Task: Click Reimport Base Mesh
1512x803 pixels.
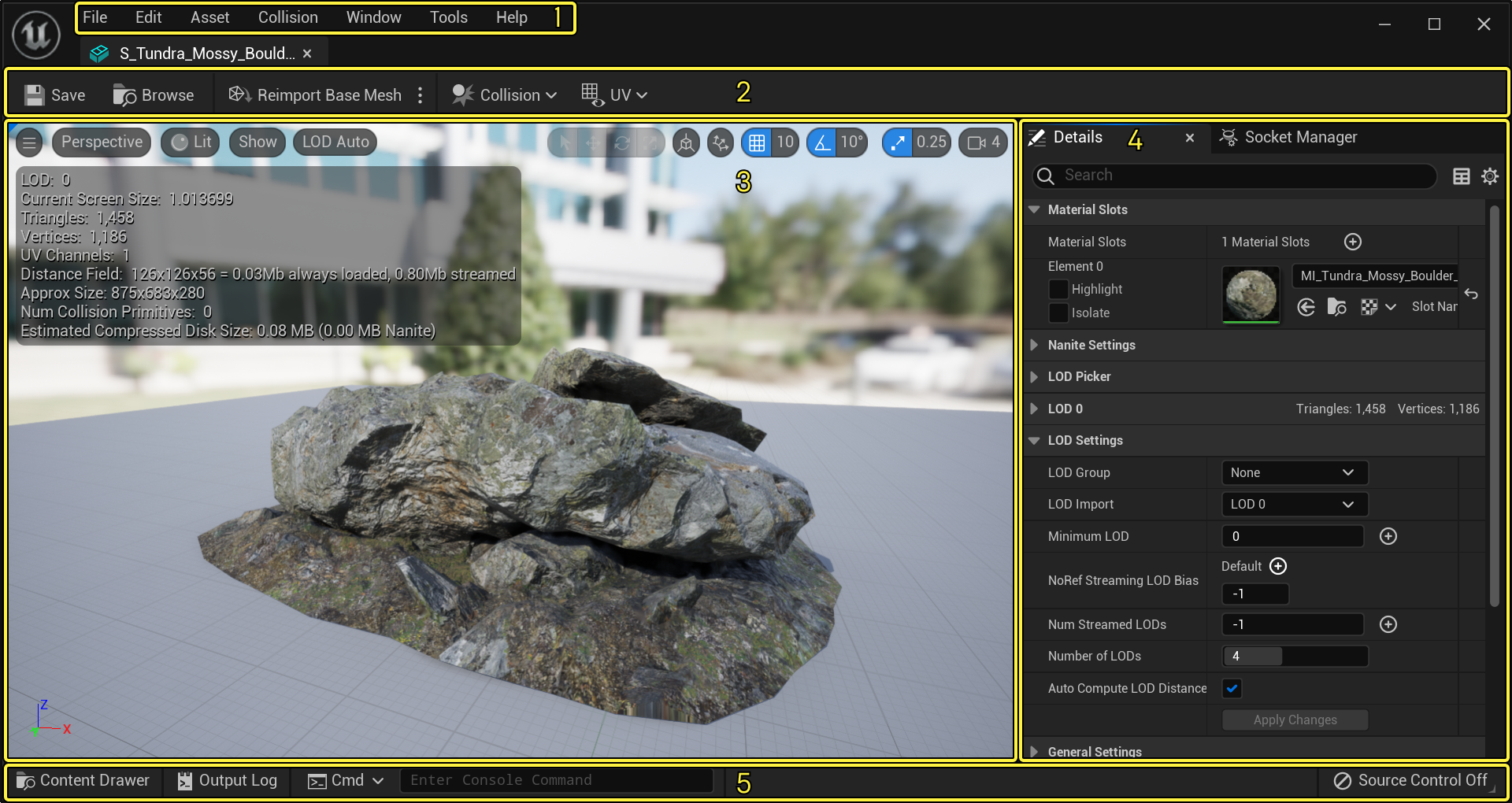Action: coord(315,95)
